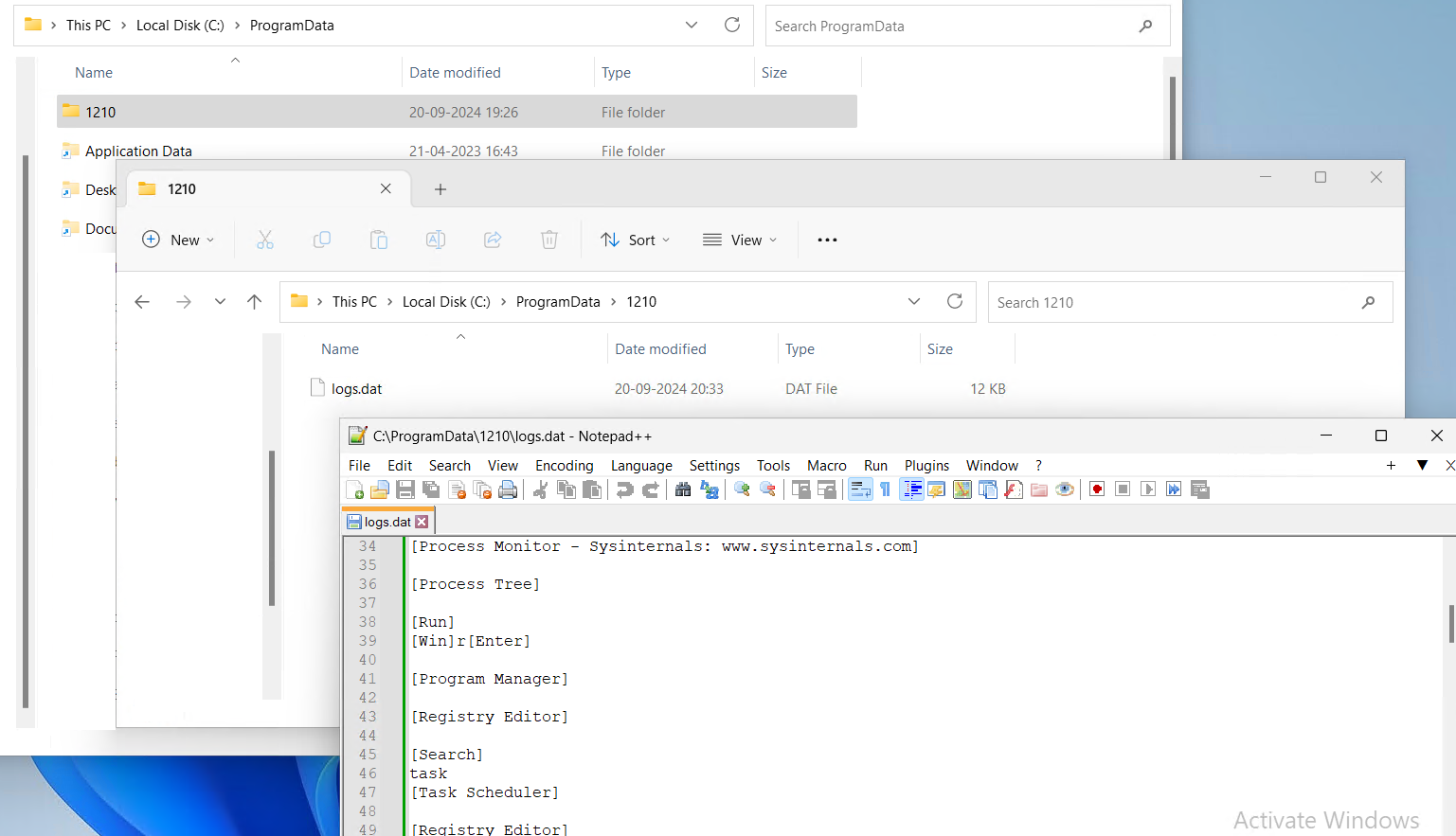Viewport: 1456px width, 836px height.
Task: Click the Undo arrow in Notepad++ toolbar
Action: [x=624, y=489]
